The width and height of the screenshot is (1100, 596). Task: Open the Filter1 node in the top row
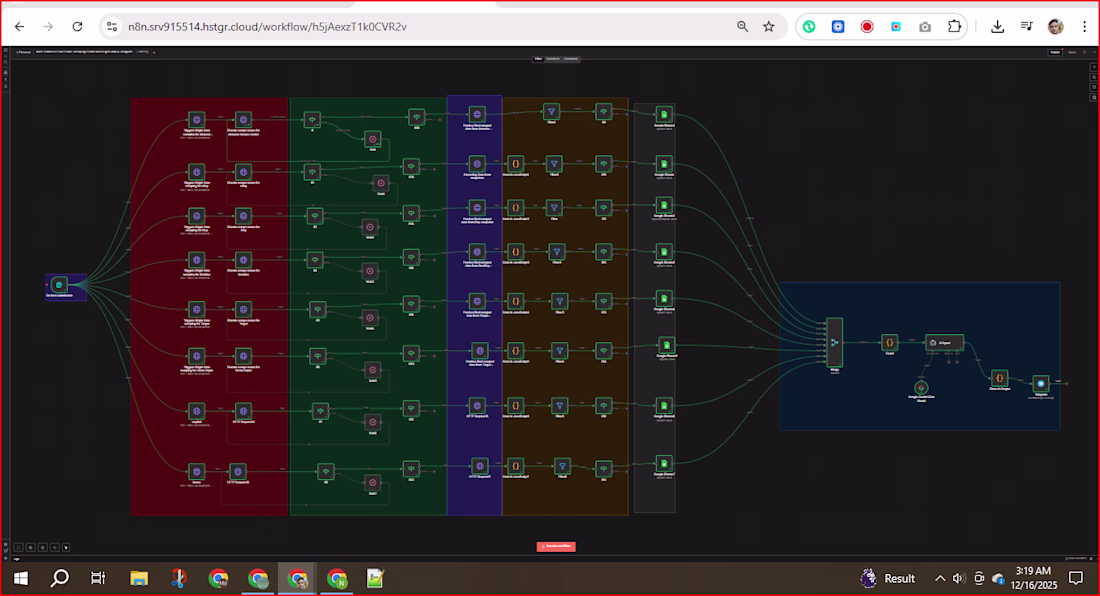(551, 111)
